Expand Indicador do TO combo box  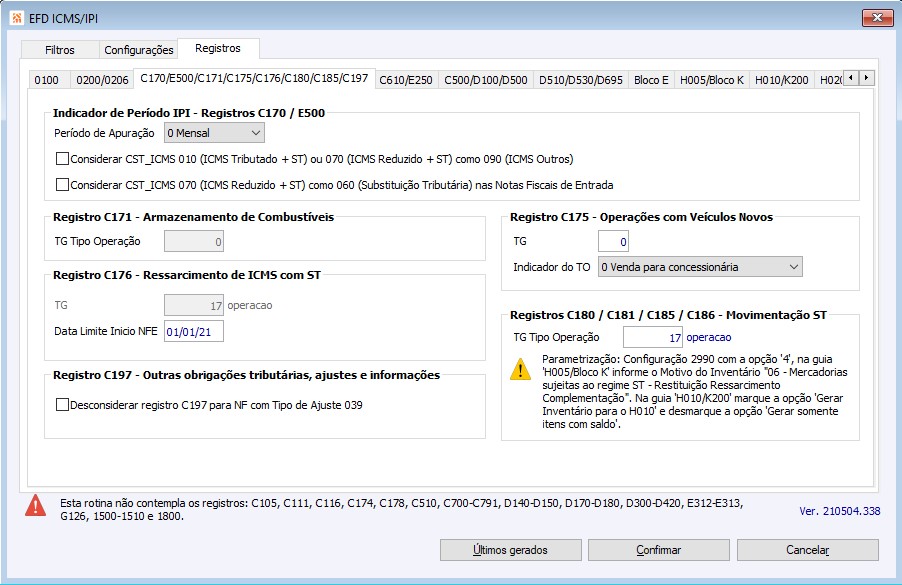pyautogui.click(x=700, y=267)
